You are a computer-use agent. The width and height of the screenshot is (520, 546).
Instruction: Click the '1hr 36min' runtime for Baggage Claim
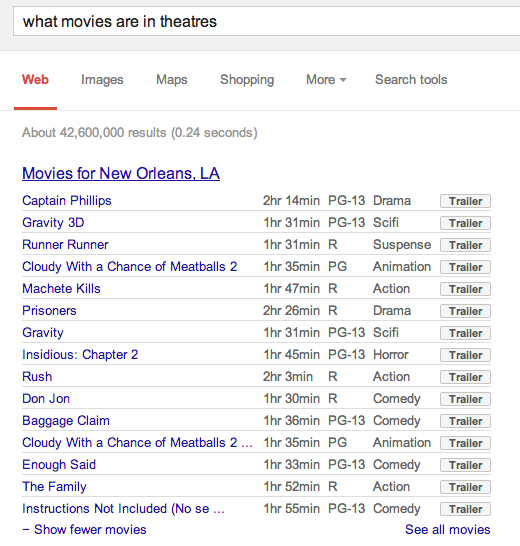coord(292,421)
